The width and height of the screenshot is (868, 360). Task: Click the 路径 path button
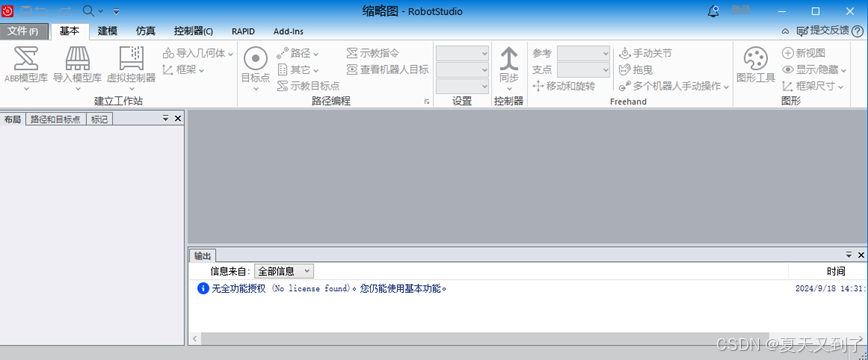[x=298, y=54]
